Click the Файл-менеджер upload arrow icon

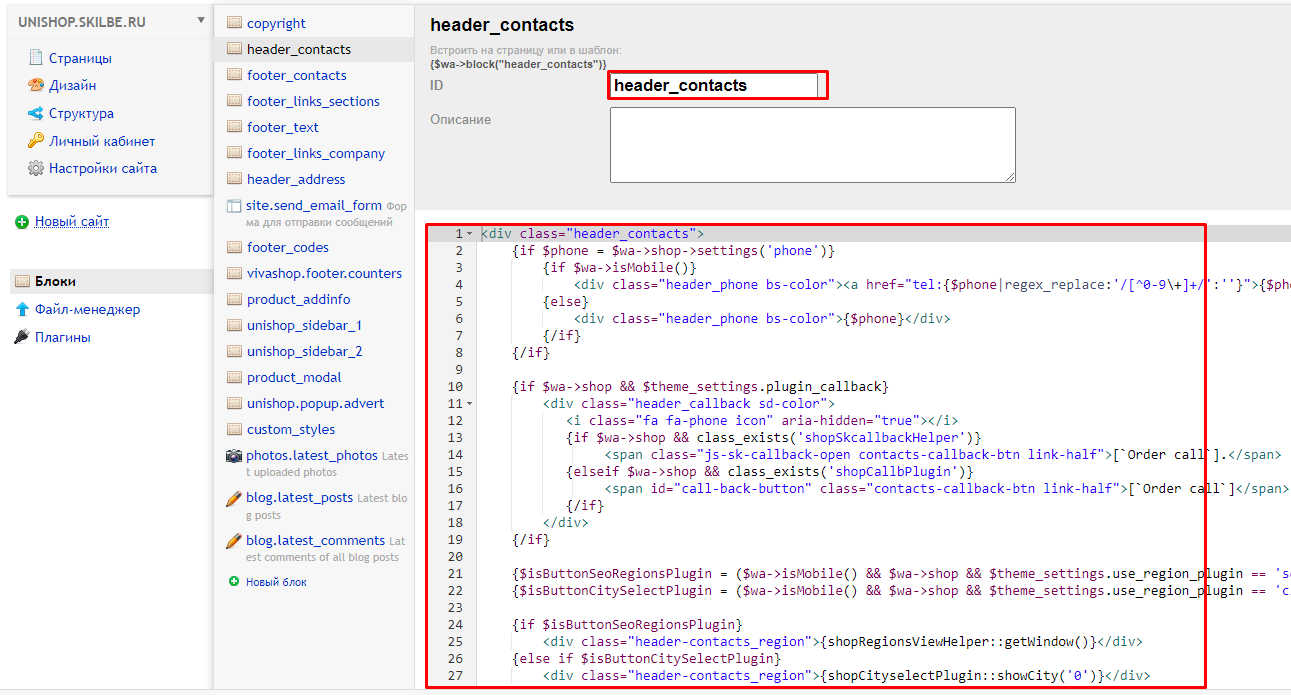pyautogui.click(x=22, y=310)
